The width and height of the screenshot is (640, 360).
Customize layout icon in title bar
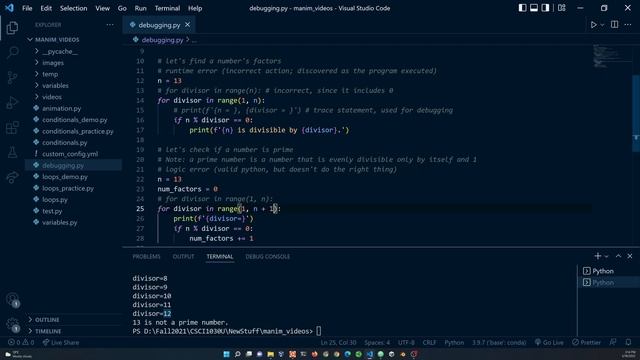click(x=562, y=8)
